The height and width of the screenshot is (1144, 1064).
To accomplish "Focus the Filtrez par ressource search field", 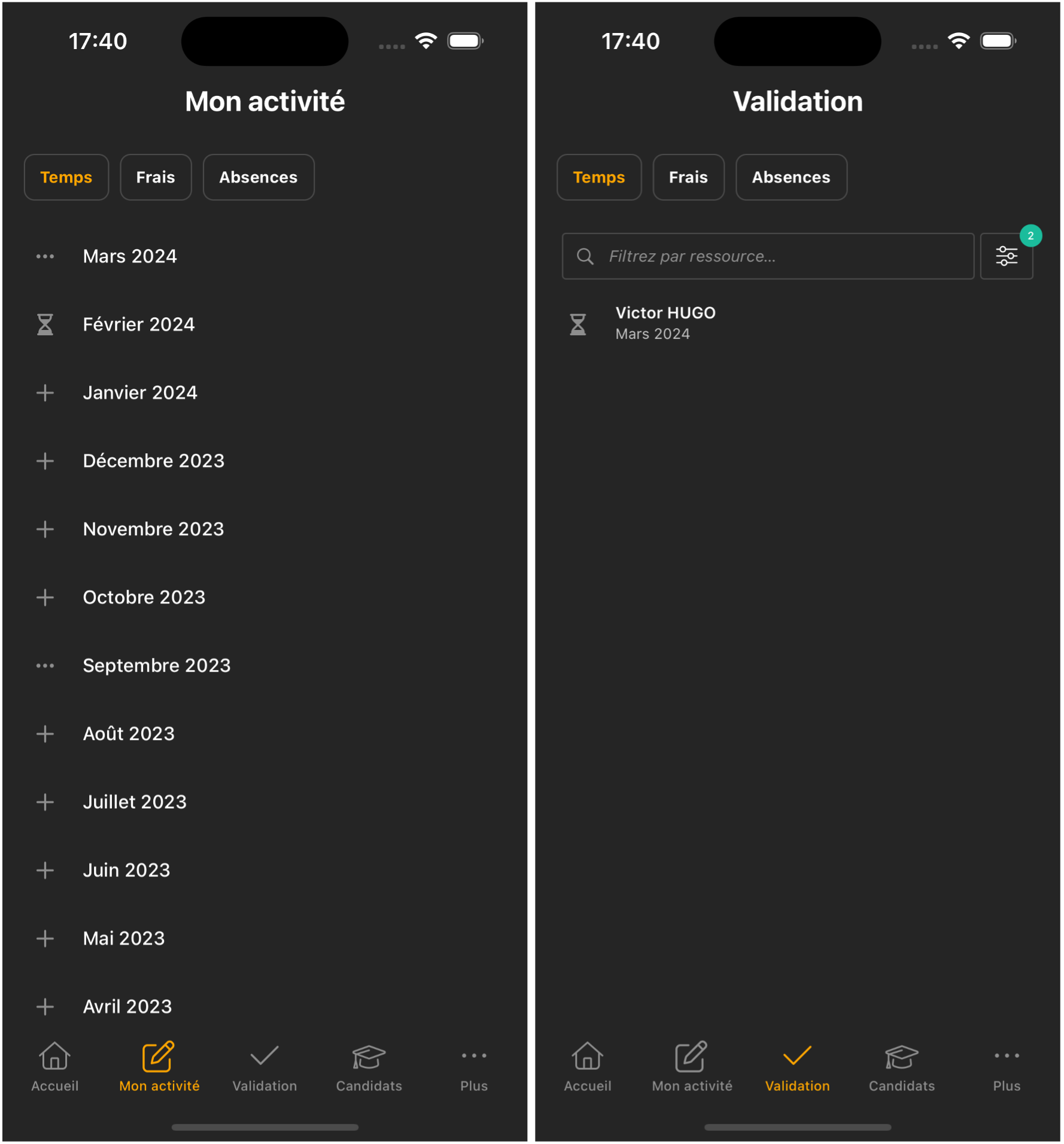I will (x=768, y=257).
